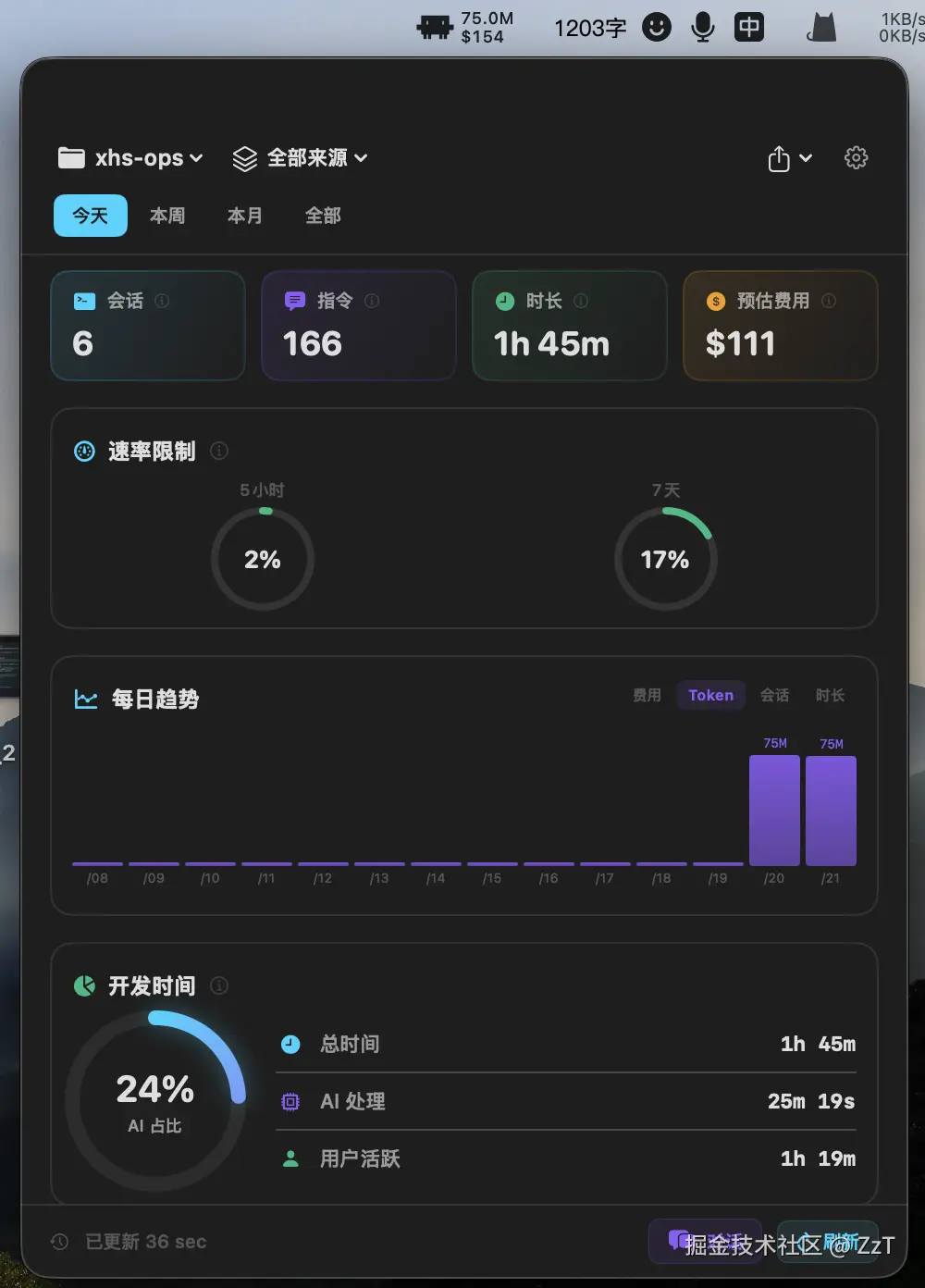
Task: Click the 75M bar for /21
Action: [831, 811]
